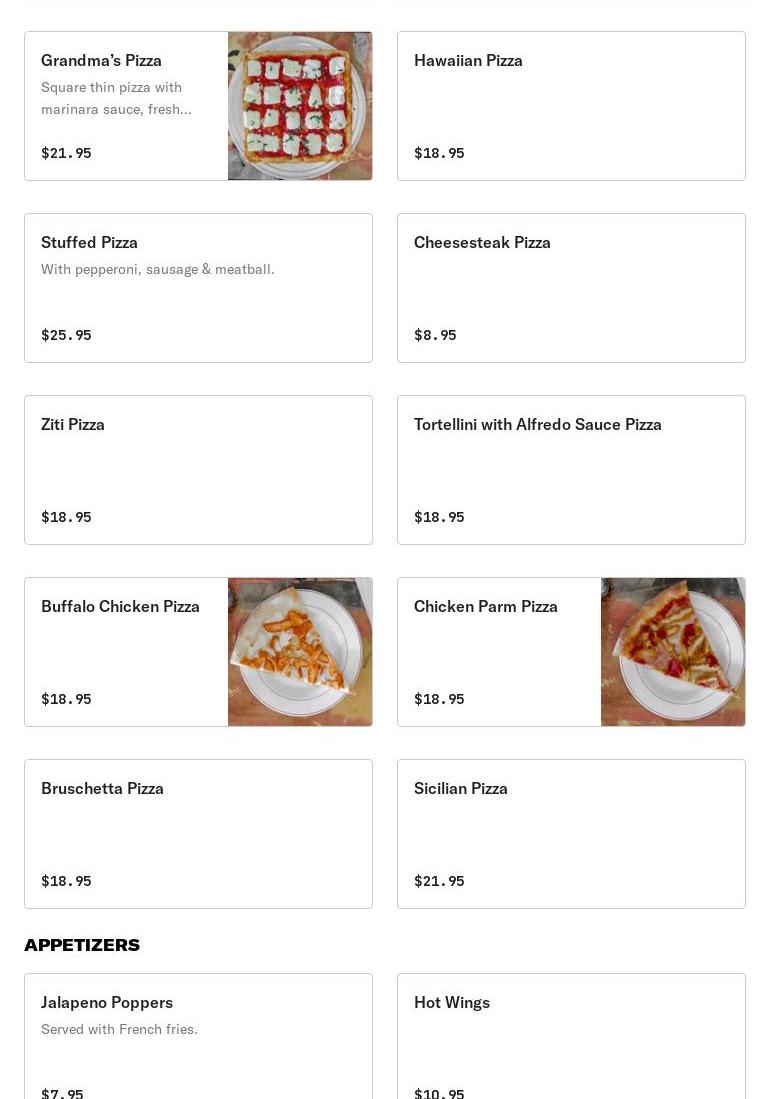Click the $25.95 Stuffed Pizza price
770x1099 pixels.
(x=67, y=335)
